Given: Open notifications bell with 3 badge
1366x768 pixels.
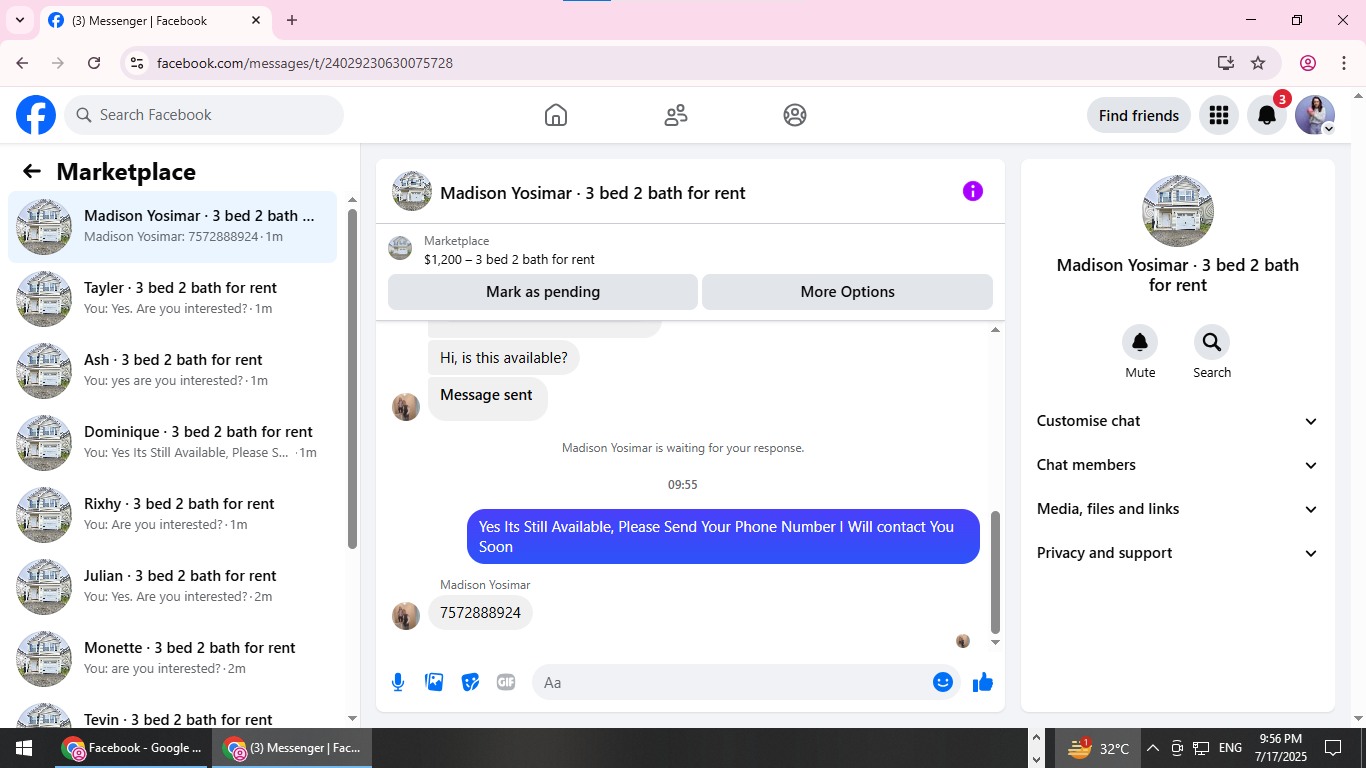Looking at the screenshot, I should tap(1267, 115).
